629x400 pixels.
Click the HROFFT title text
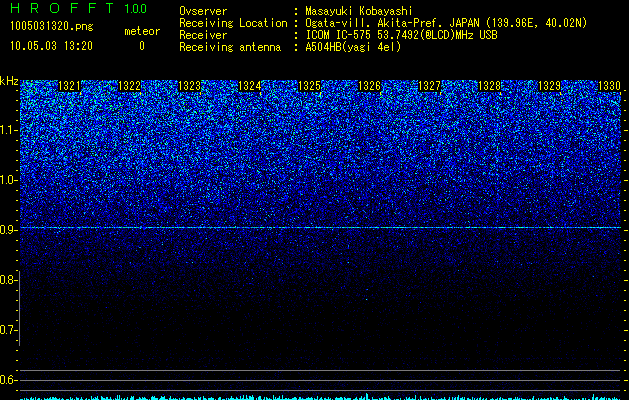(x=62, y=8)
